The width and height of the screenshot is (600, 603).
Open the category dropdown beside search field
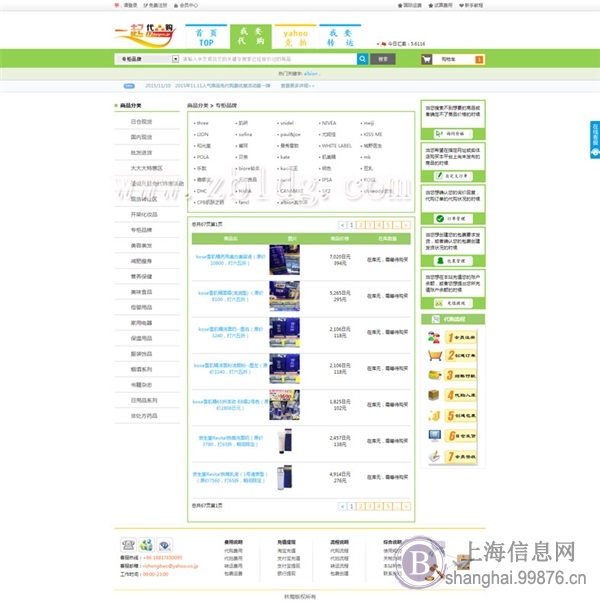pos(175,59)
